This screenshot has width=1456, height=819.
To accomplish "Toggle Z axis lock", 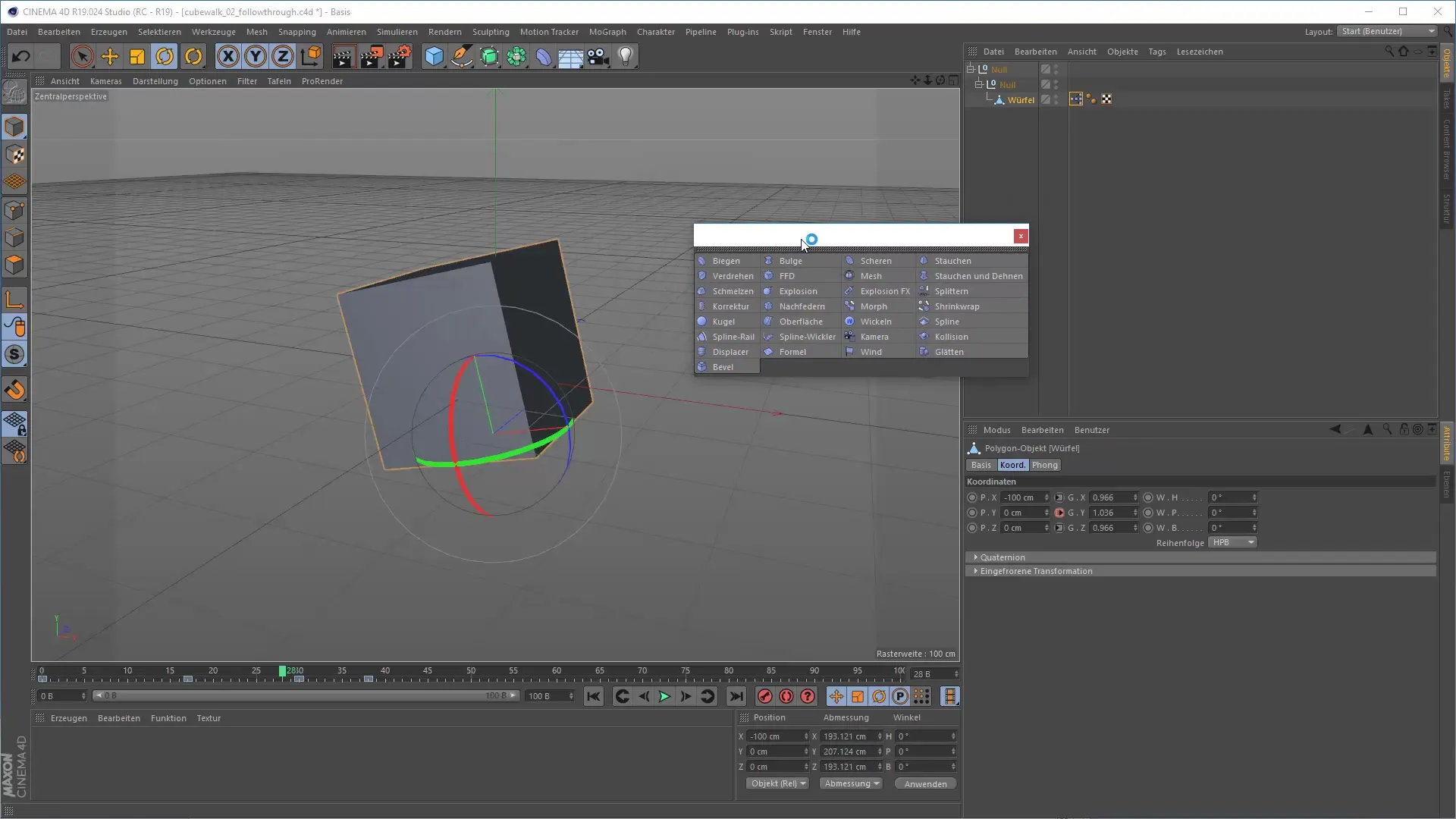I will pyautogui.click(x=283, y=56).
